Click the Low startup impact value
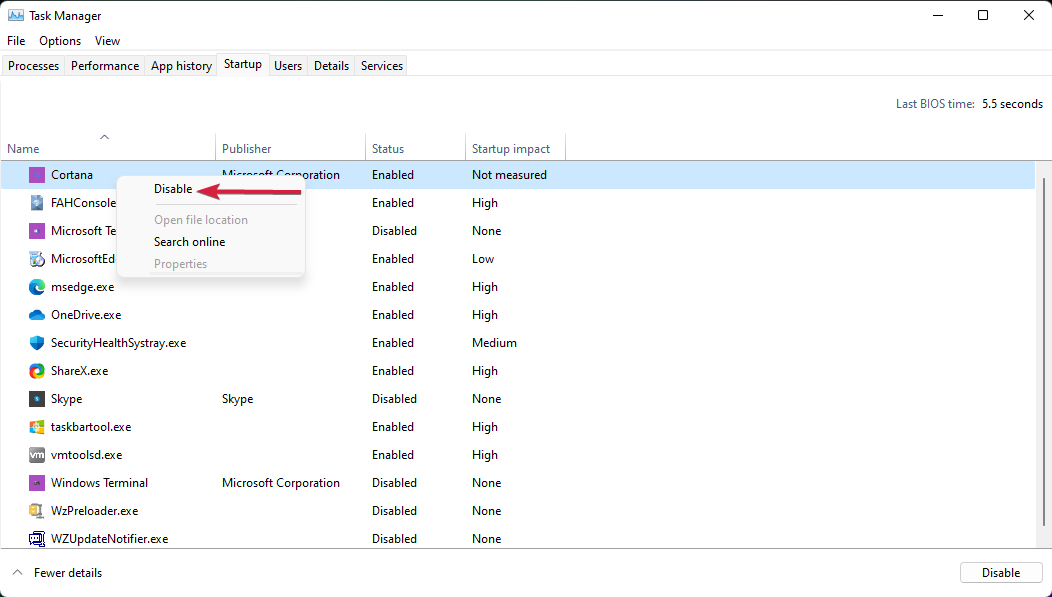 point(483,259)
